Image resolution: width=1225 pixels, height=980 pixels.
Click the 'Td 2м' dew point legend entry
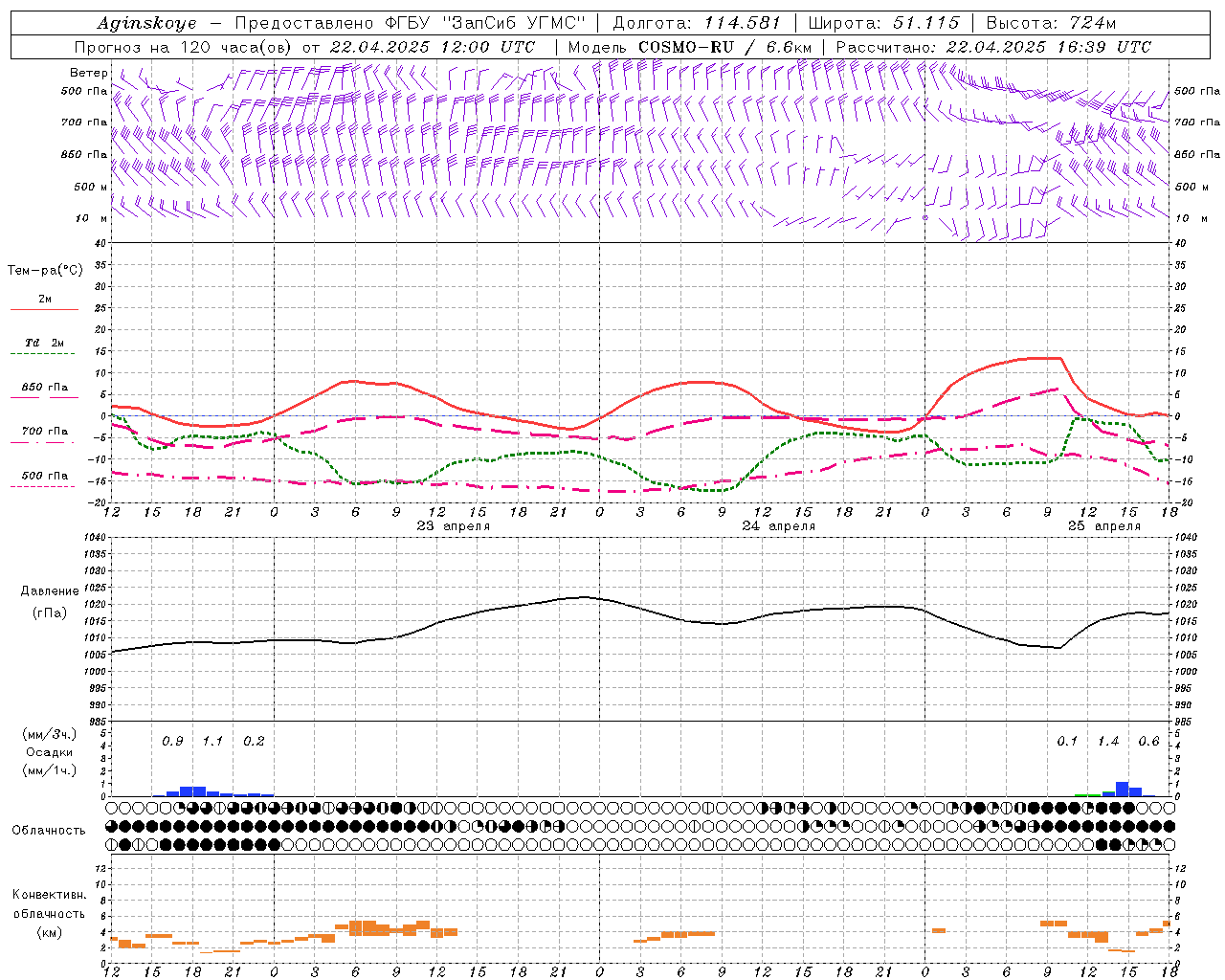click(x=44, y=343)
